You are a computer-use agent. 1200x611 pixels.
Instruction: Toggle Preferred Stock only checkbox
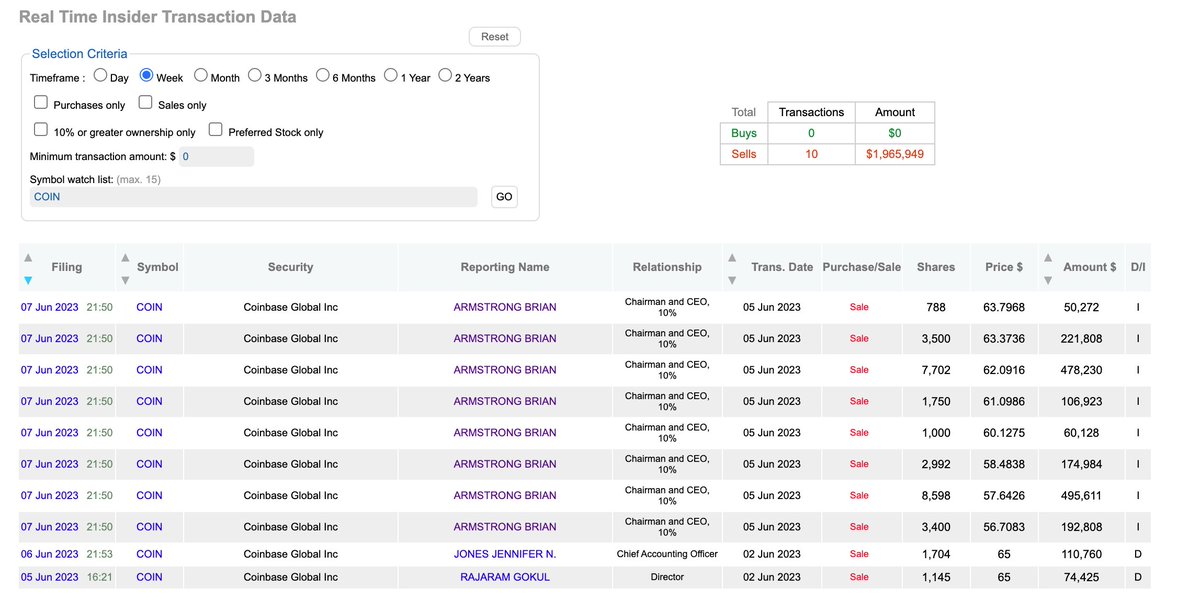(215, 129)
